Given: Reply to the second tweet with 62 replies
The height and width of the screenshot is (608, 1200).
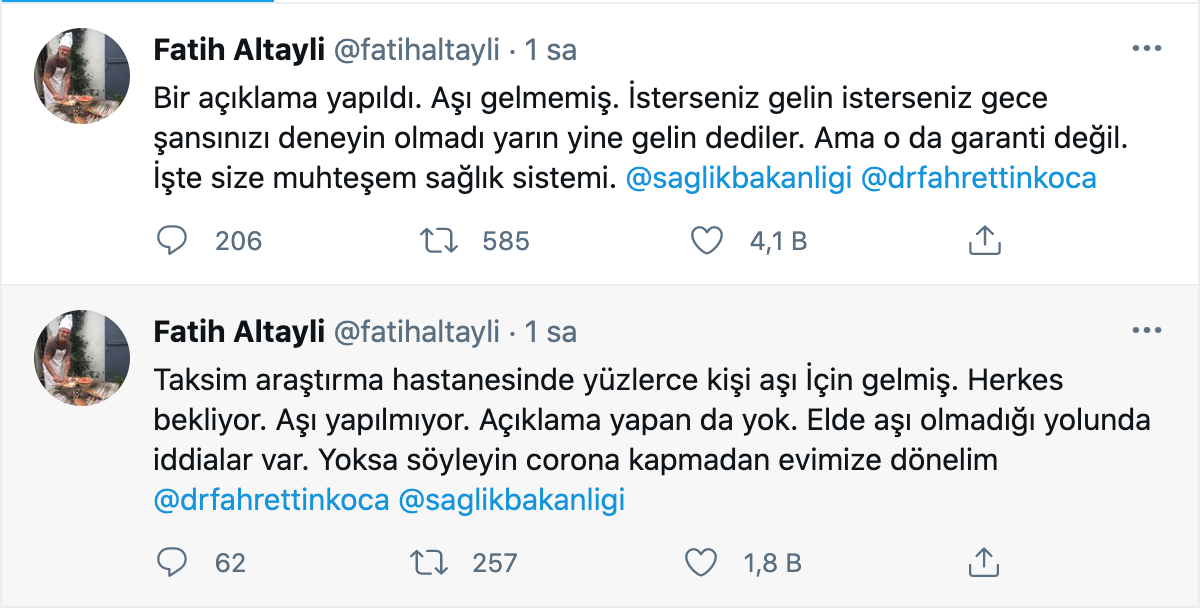Looking at the screenshot, I should click(x=173, y=562).
